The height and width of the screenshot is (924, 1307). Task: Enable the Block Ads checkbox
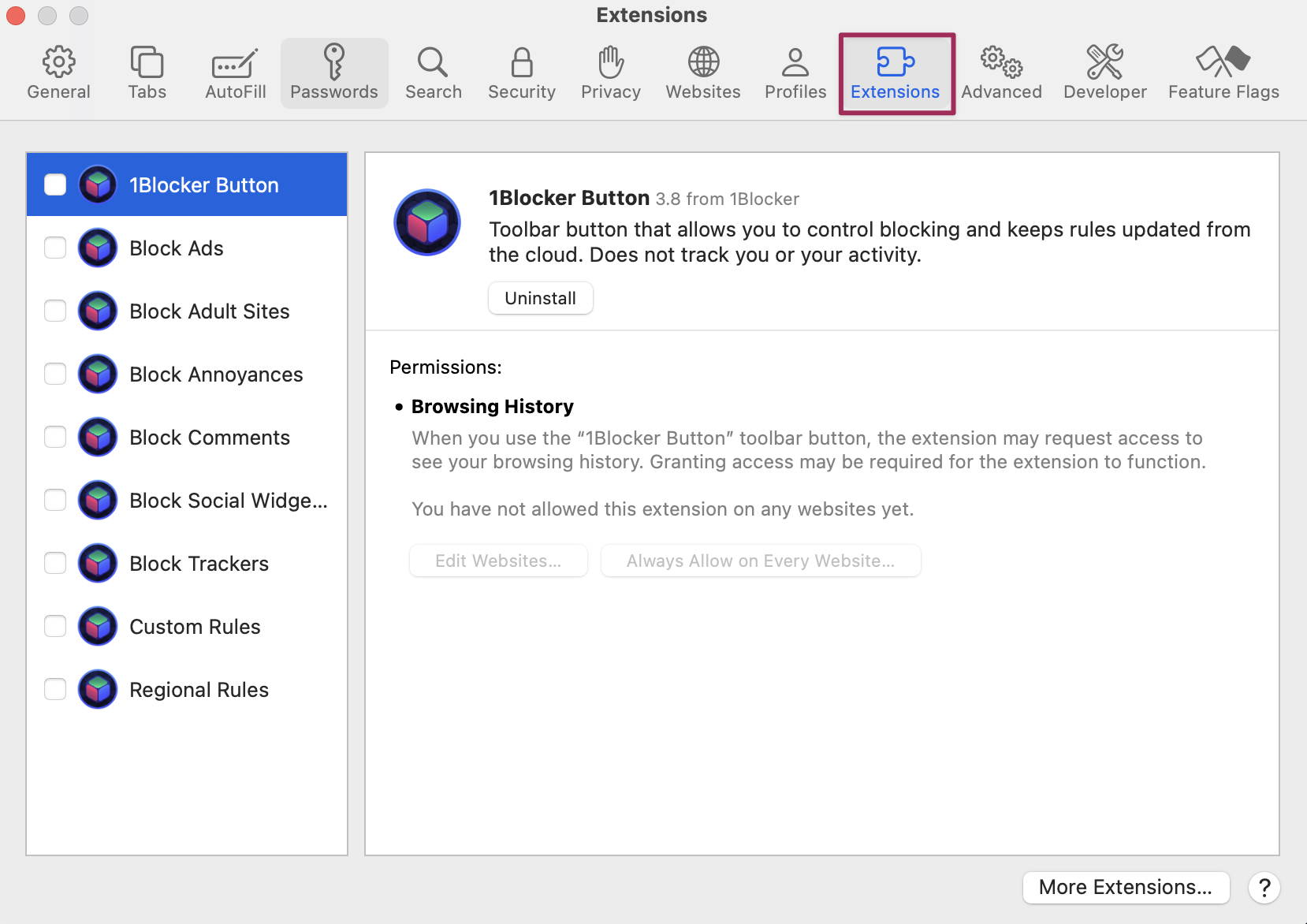click(55, 248)
